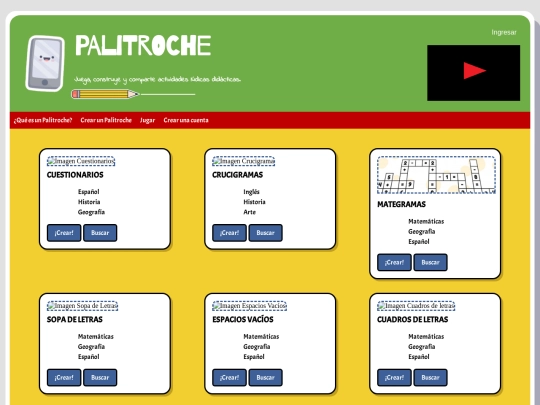Click Buscar in the Crucigramas card
Image resolution: width=540 pixels, height=405 pixels.
pos(266,233)
